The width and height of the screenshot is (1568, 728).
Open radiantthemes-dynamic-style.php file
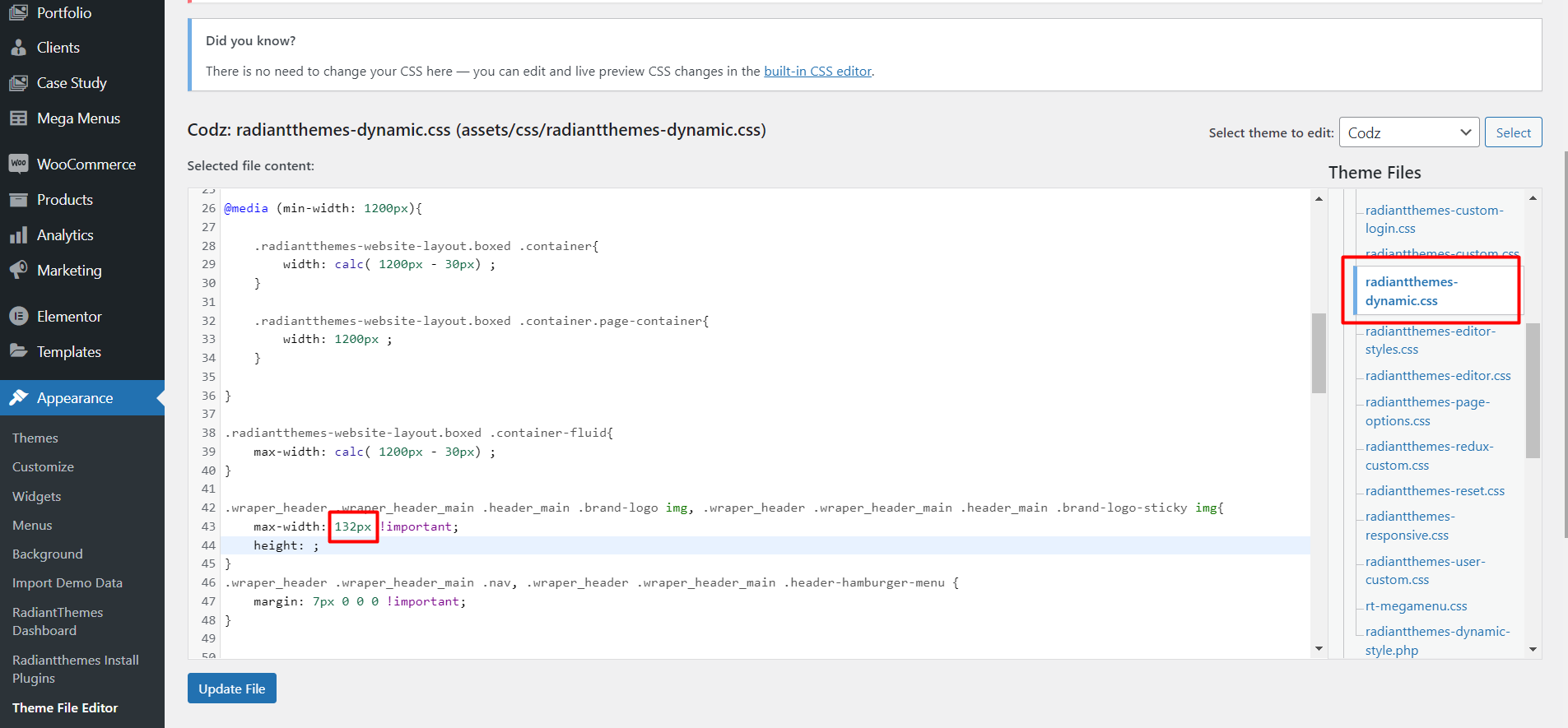point(1437,641)
